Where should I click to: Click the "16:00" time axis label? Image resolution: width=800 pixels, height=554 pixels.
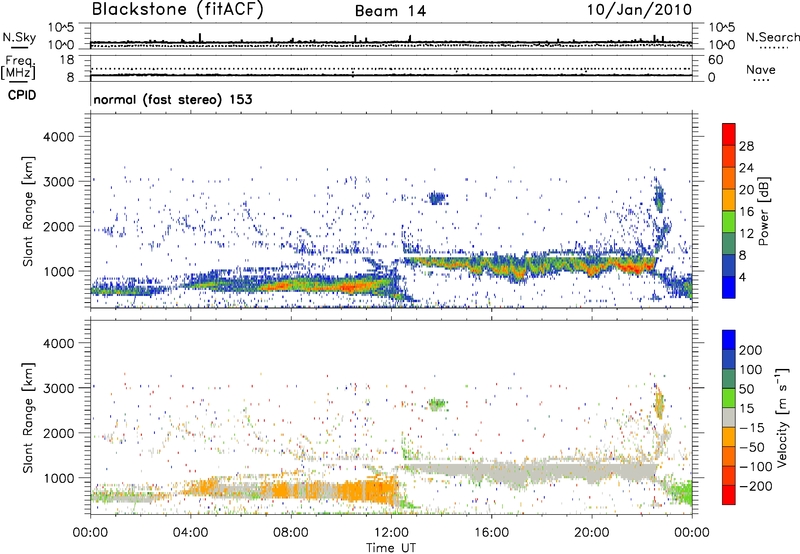(x=491, y=533)
